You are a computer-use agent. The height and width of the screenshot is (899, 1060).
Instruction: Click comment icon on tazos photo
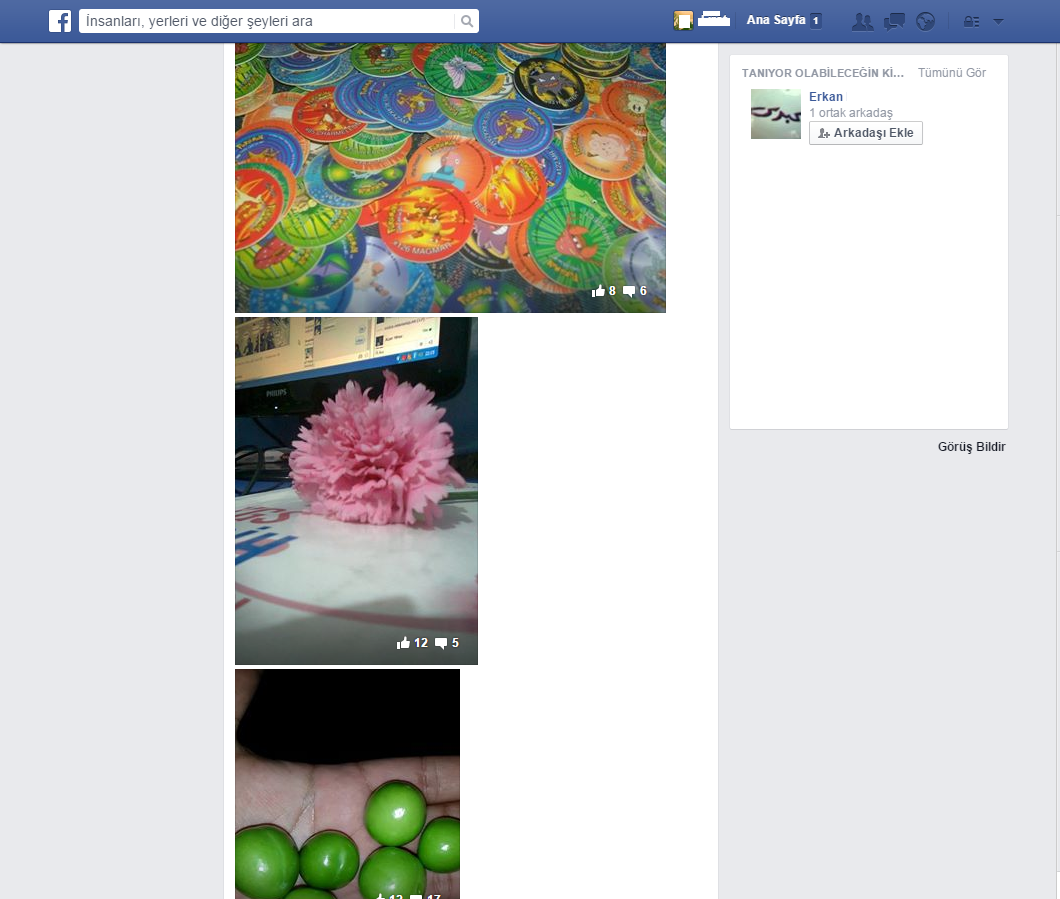pos(629,291)
